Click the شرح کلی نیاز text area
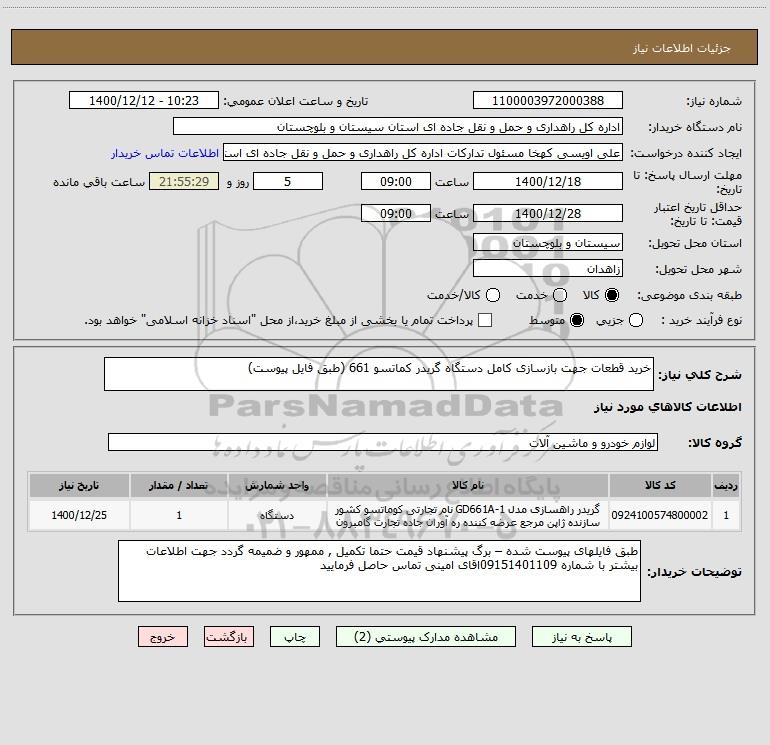 click(379, 374)
